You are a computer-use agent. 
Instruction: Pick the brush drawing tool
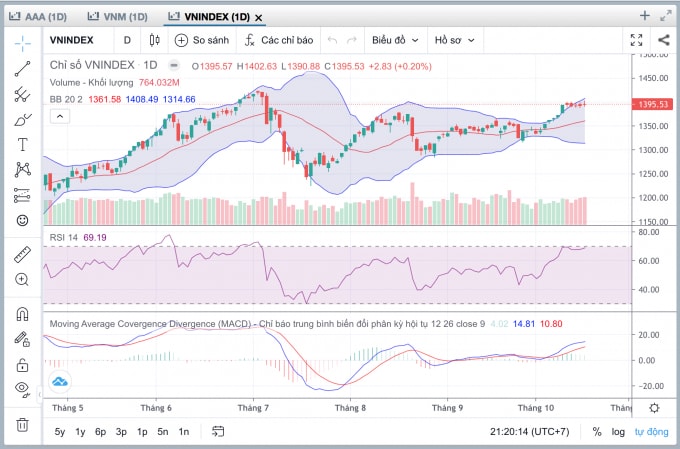coord(23,119)
